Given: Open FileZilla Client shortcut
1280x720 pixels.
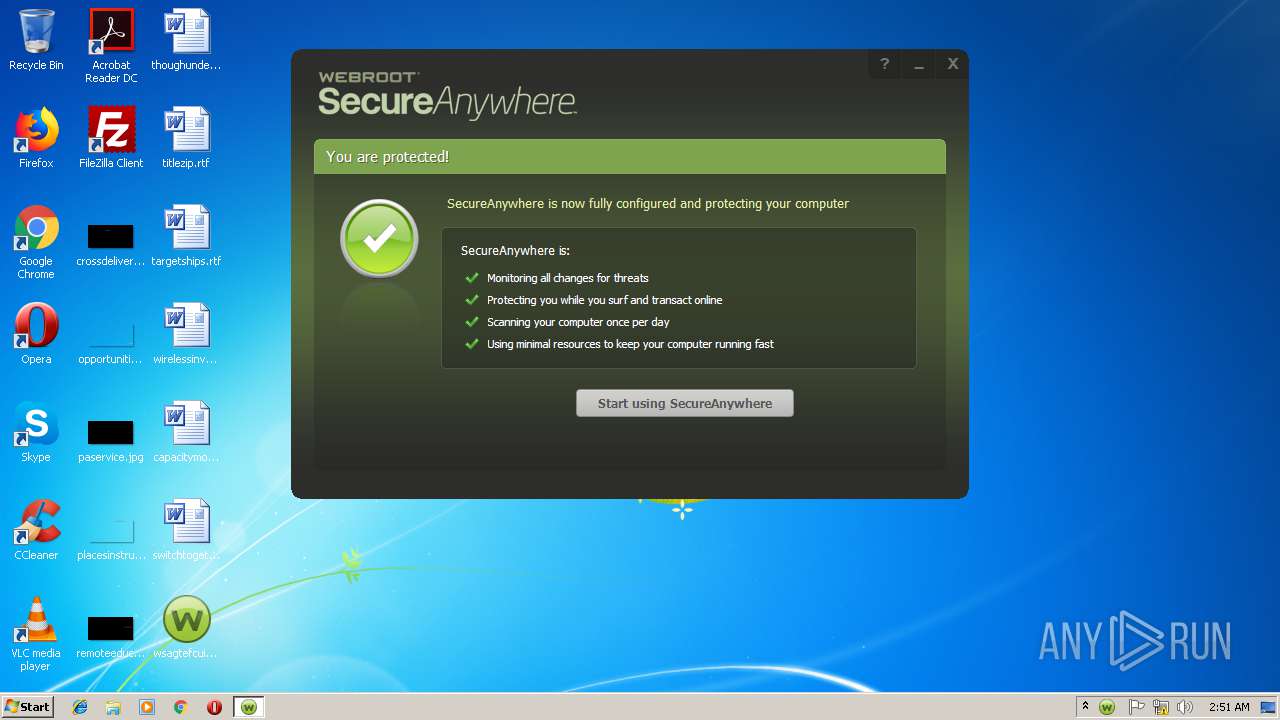Looking at the screenshot, I should 111,138.
